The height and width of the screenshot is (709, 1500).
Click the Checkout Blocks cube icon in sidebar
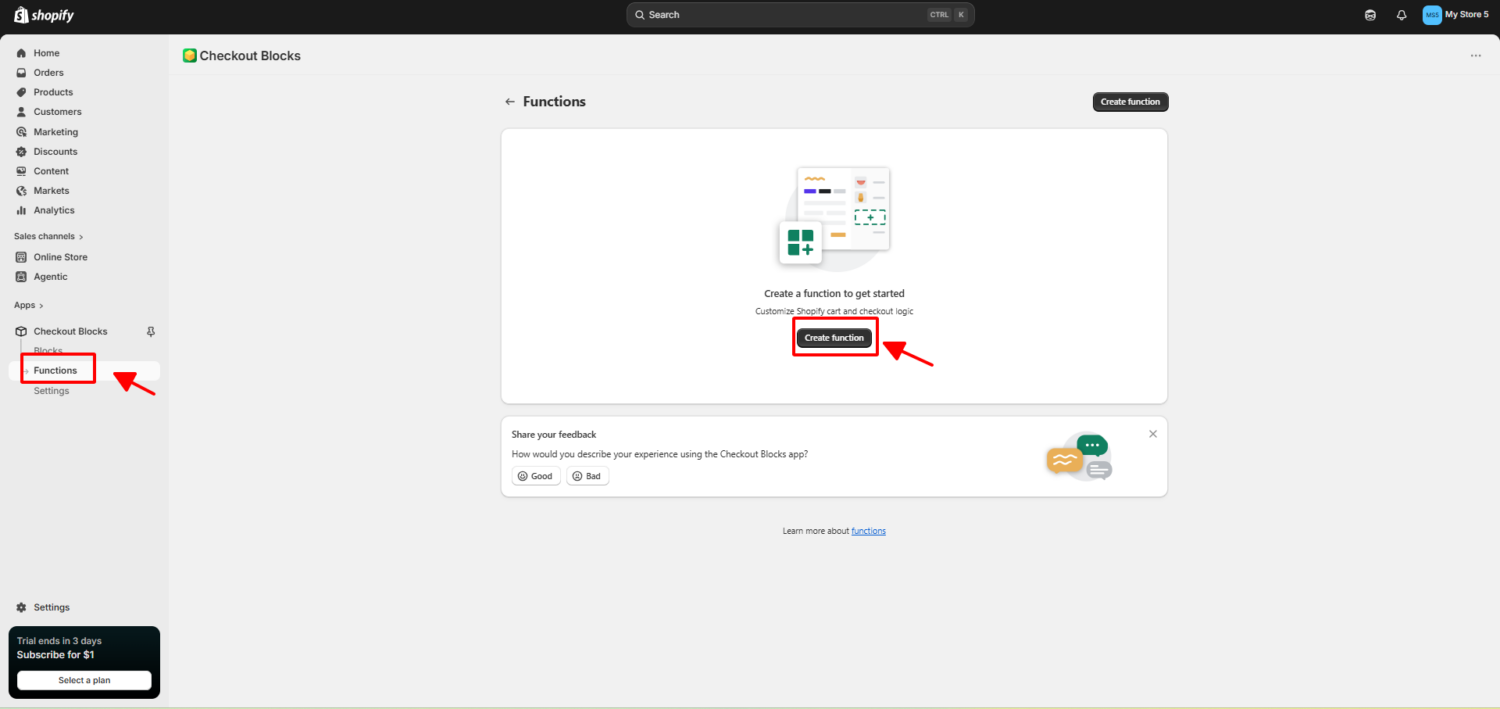pyautogui.click(x=22, y=331)
